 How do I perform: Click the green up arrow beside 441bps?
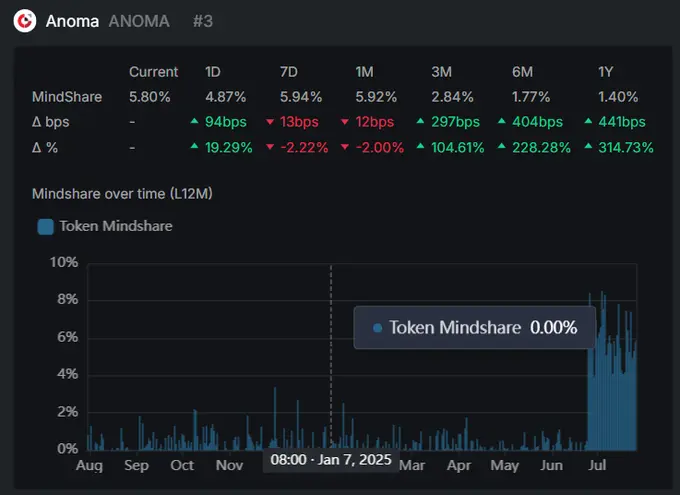point(588,121)
